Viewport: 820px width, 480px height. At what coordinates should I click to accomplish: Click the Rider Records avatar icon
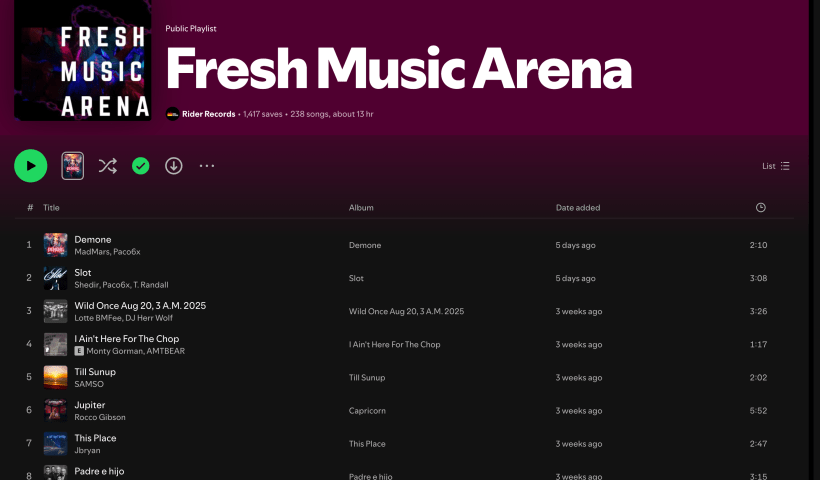pyautogui.click(x=173, y=114)
